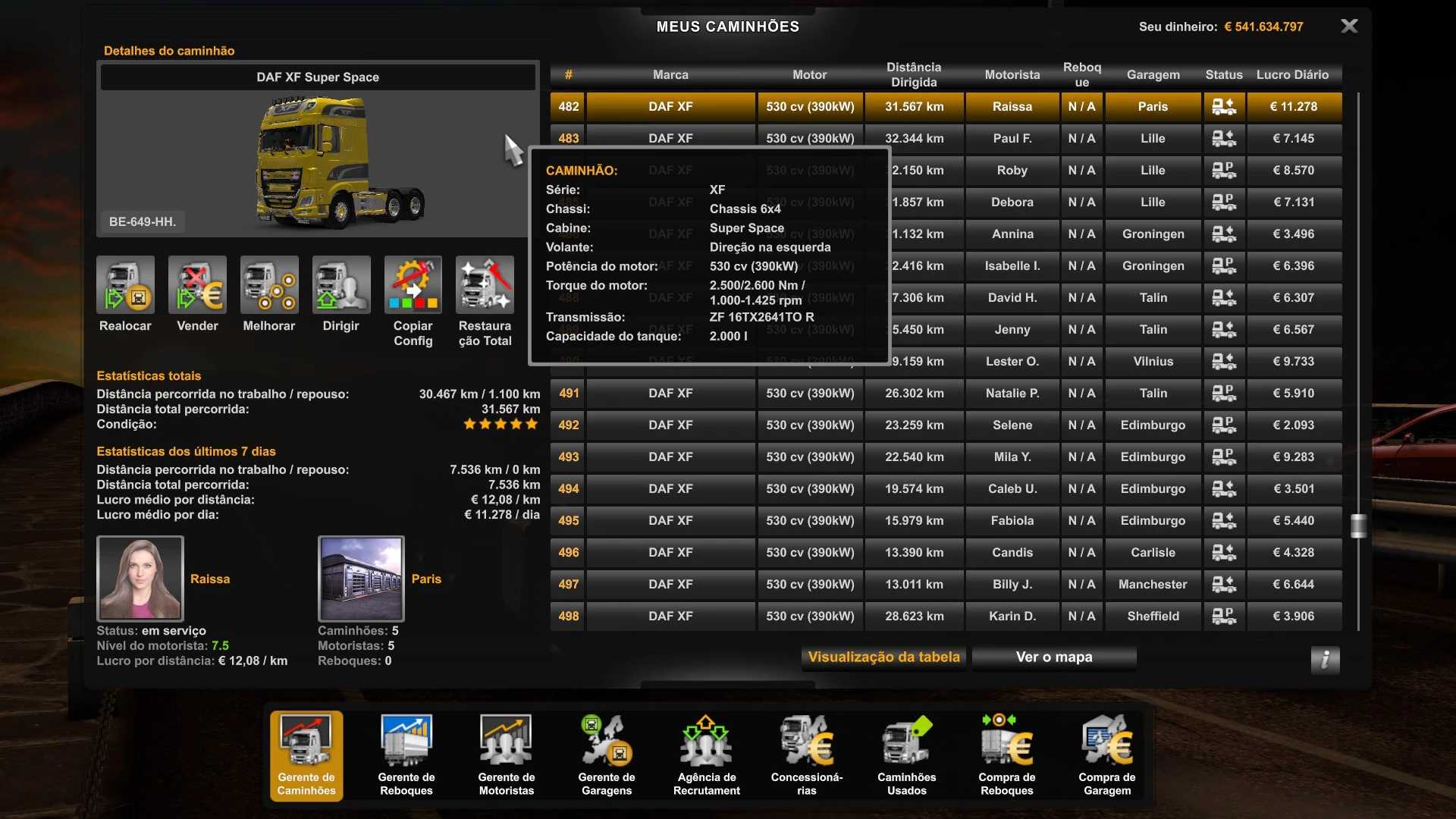Sort table by Distância Dirigida column

point(914,74)
